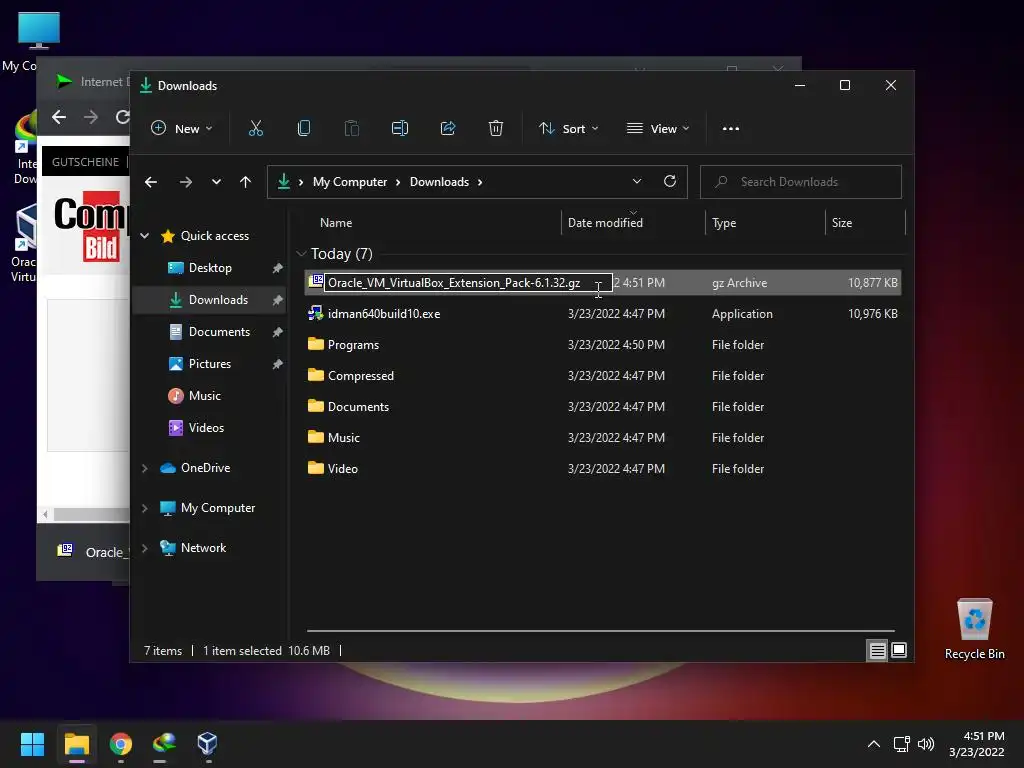The height and width of the screenshot is (768, 1024).
Task: Click the back arrow in Internet Download Manager window
Action: [59, 117]
